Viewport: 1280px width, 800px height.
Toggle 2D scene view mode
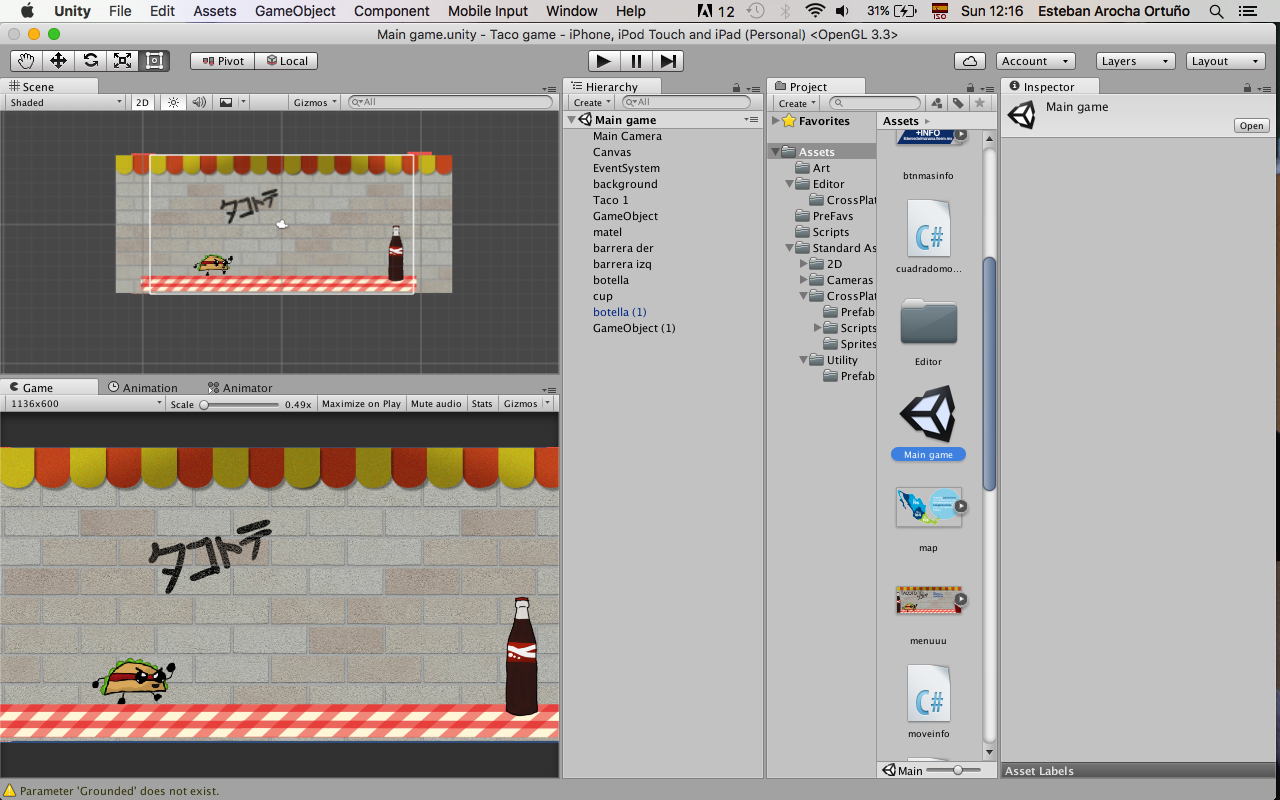point(143,102)
